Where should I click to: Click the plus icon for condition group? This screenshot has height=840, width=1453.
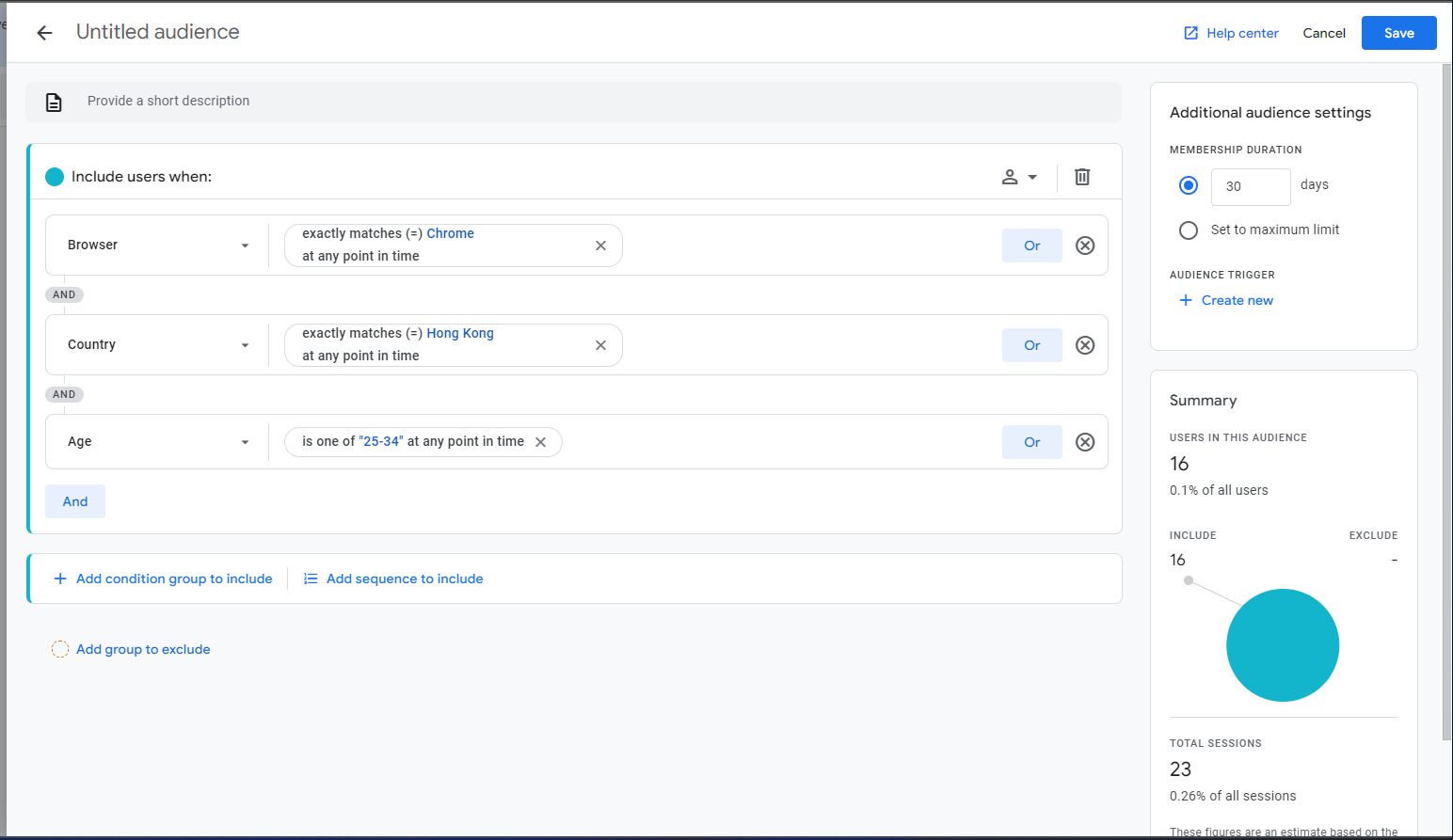tap(60, 578)
